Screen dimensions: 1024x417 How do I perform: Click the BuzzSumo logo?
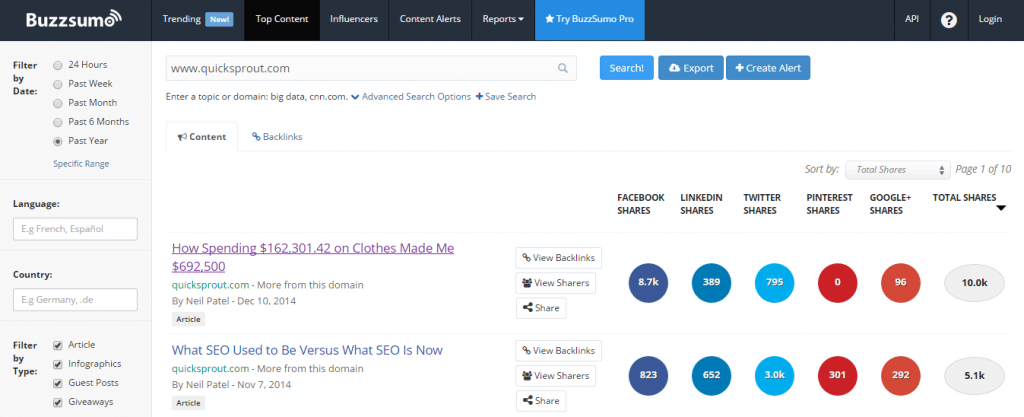coord(74,19)
